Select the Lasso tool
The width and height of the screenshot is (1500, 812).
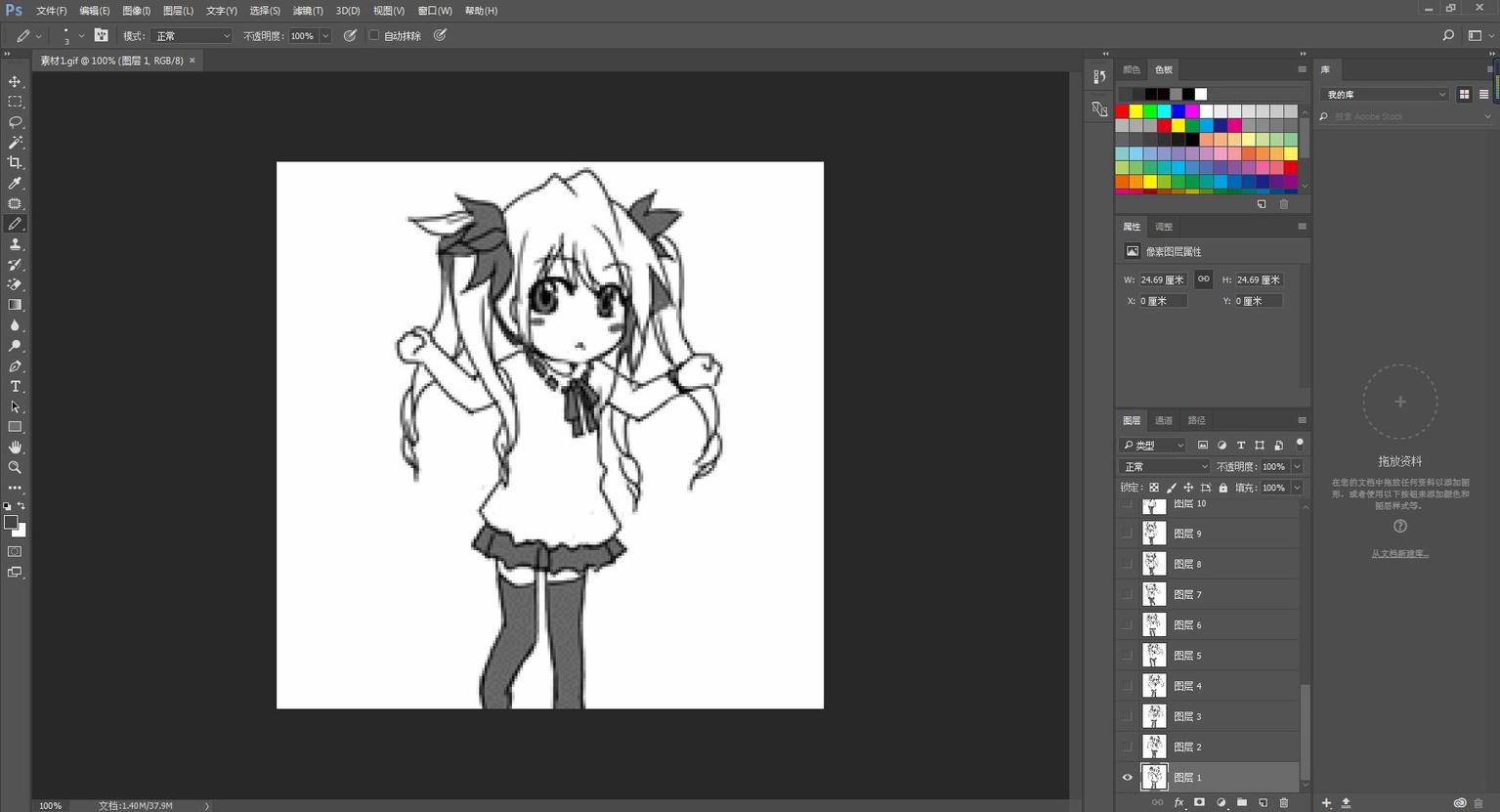coord(15,122)
